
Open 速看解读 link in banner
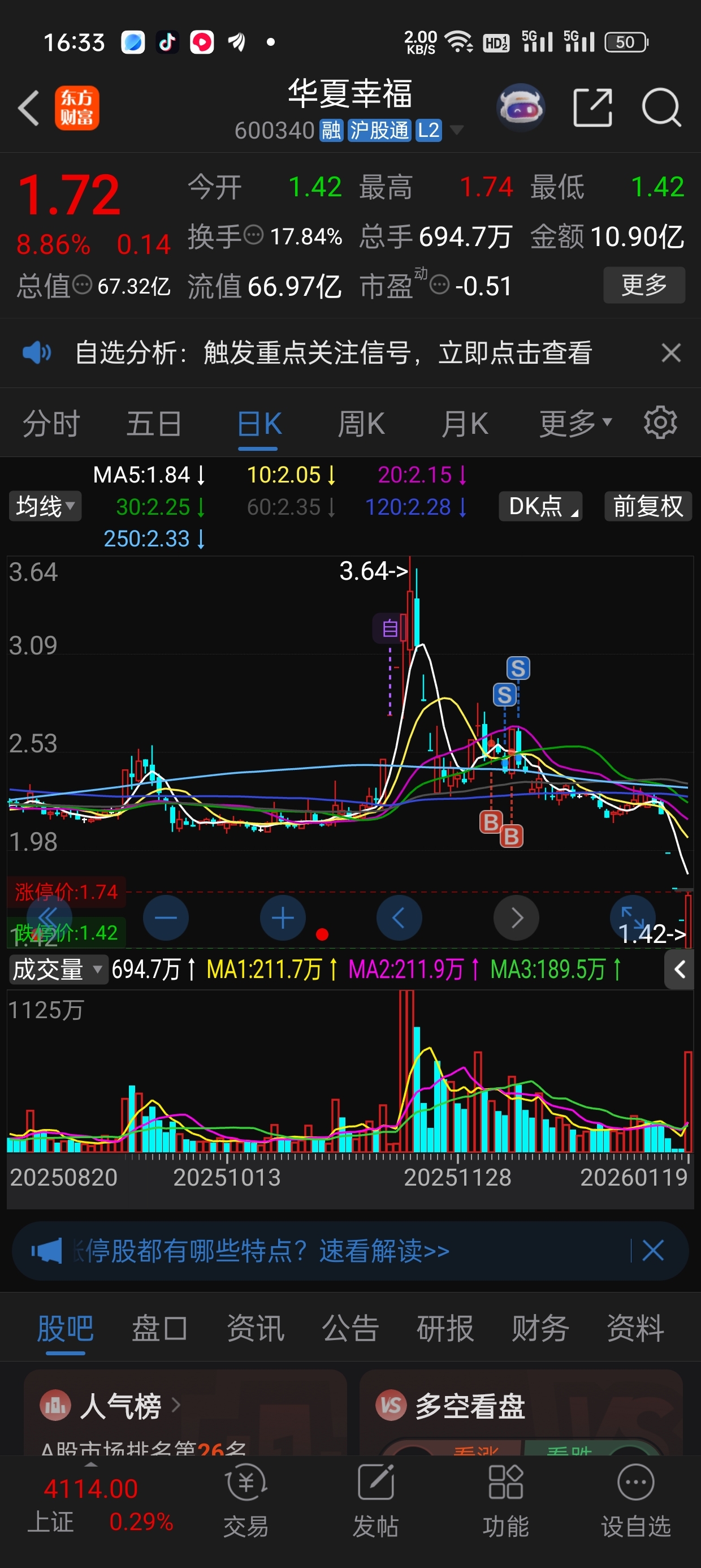(x=384, y=1251)
